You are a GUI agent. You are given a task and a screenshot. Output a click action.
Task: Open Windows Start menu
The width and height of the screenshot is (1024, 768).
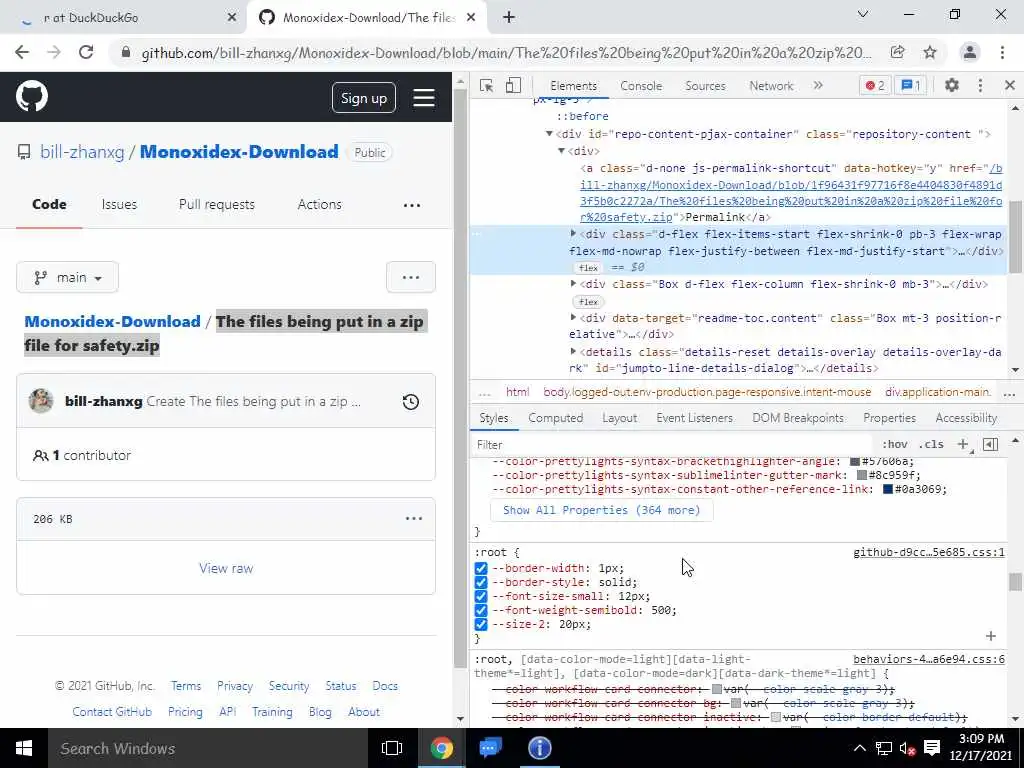point(24,748)
